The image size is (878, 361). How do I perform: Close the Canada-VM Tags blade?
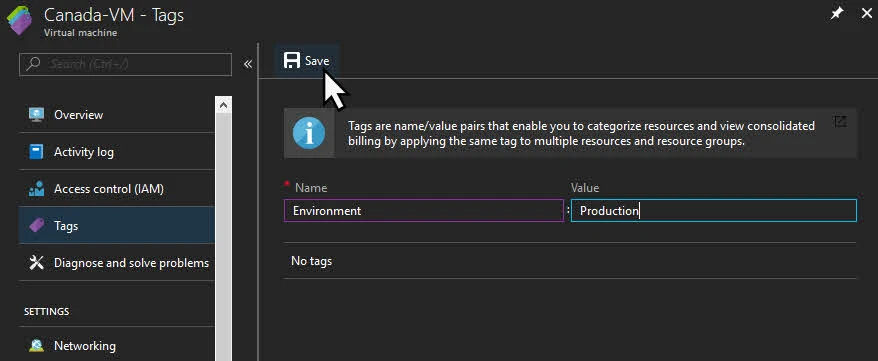[x=866, y=14]
